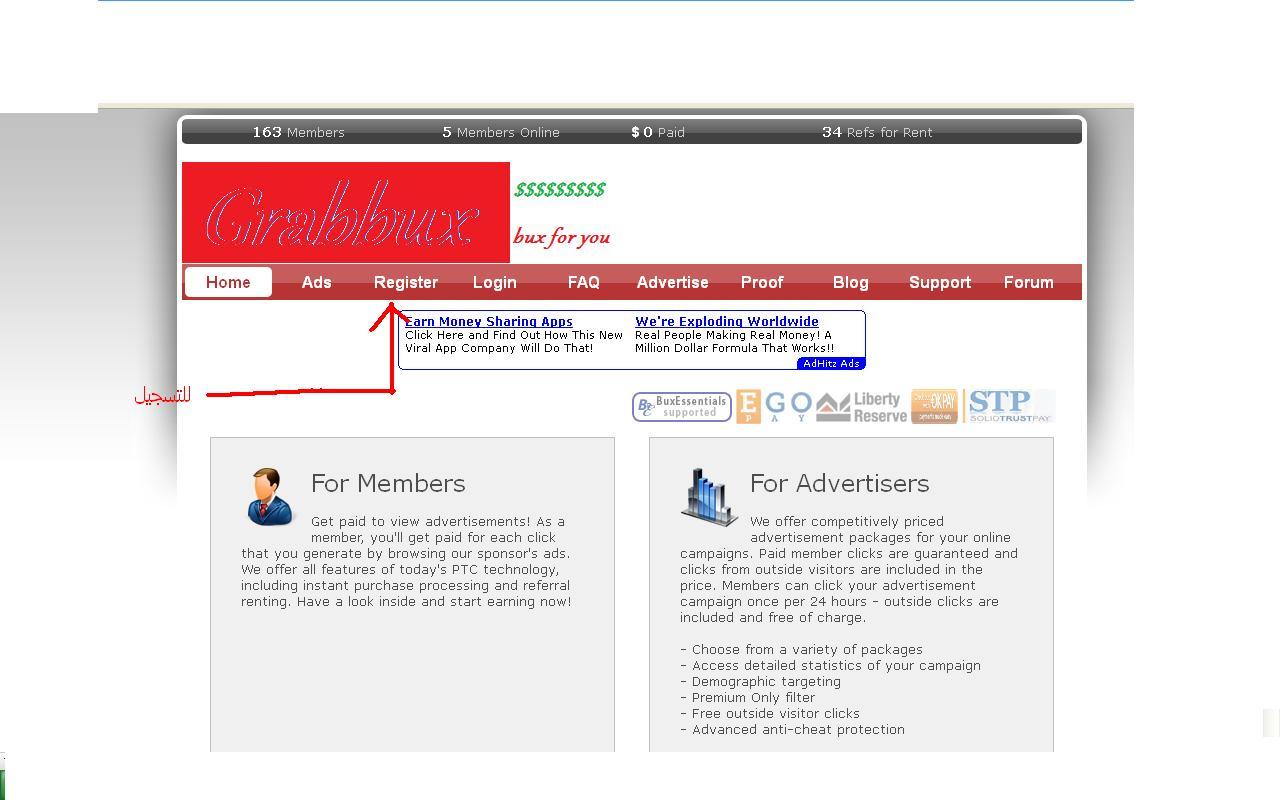
Task: Click the OKPAY payment badge
Action: click(x=934, y=407)
